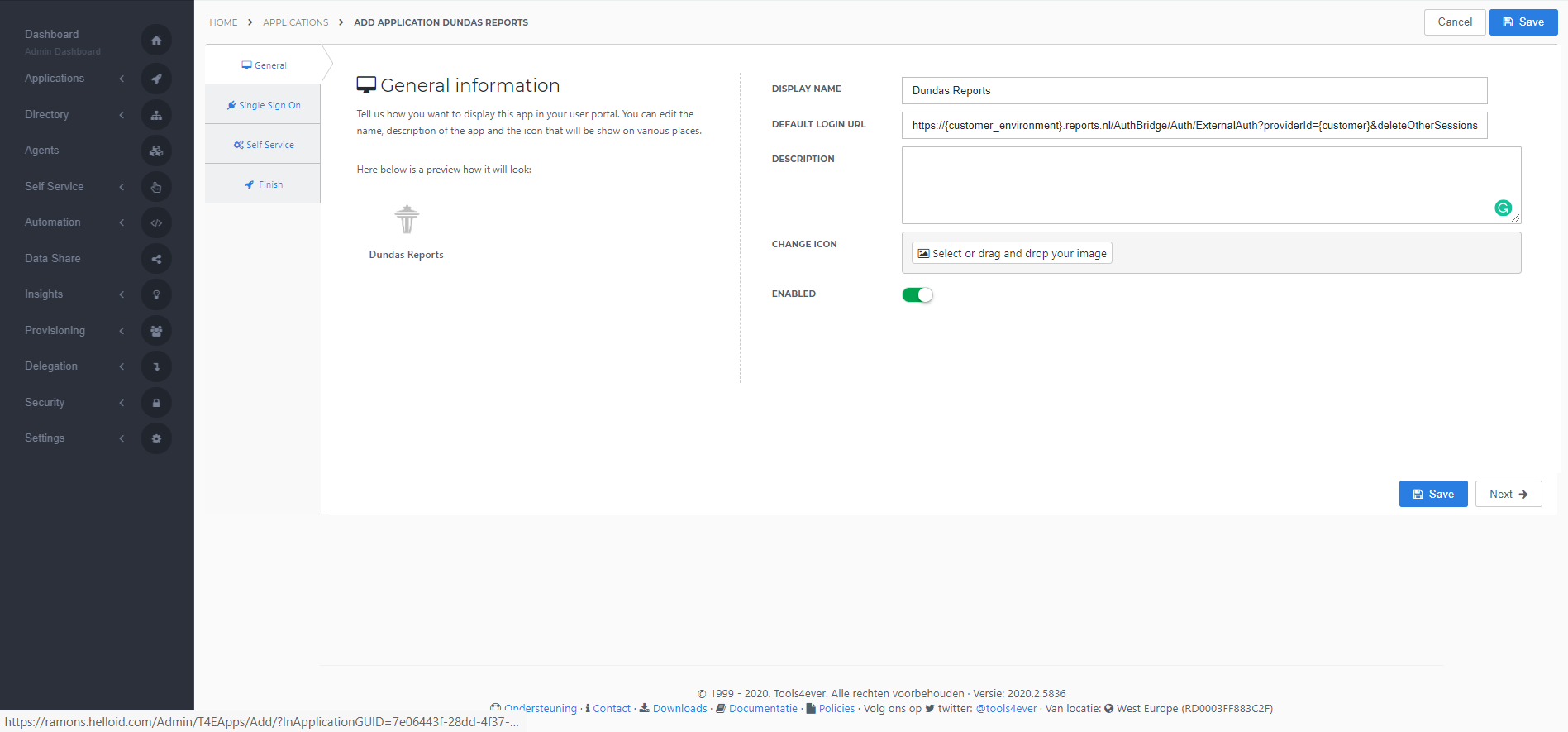Open the Dashboard home icon
The width and height of the screenshot is (1568, 732).
pyautogui.click(x=156, y=40)
